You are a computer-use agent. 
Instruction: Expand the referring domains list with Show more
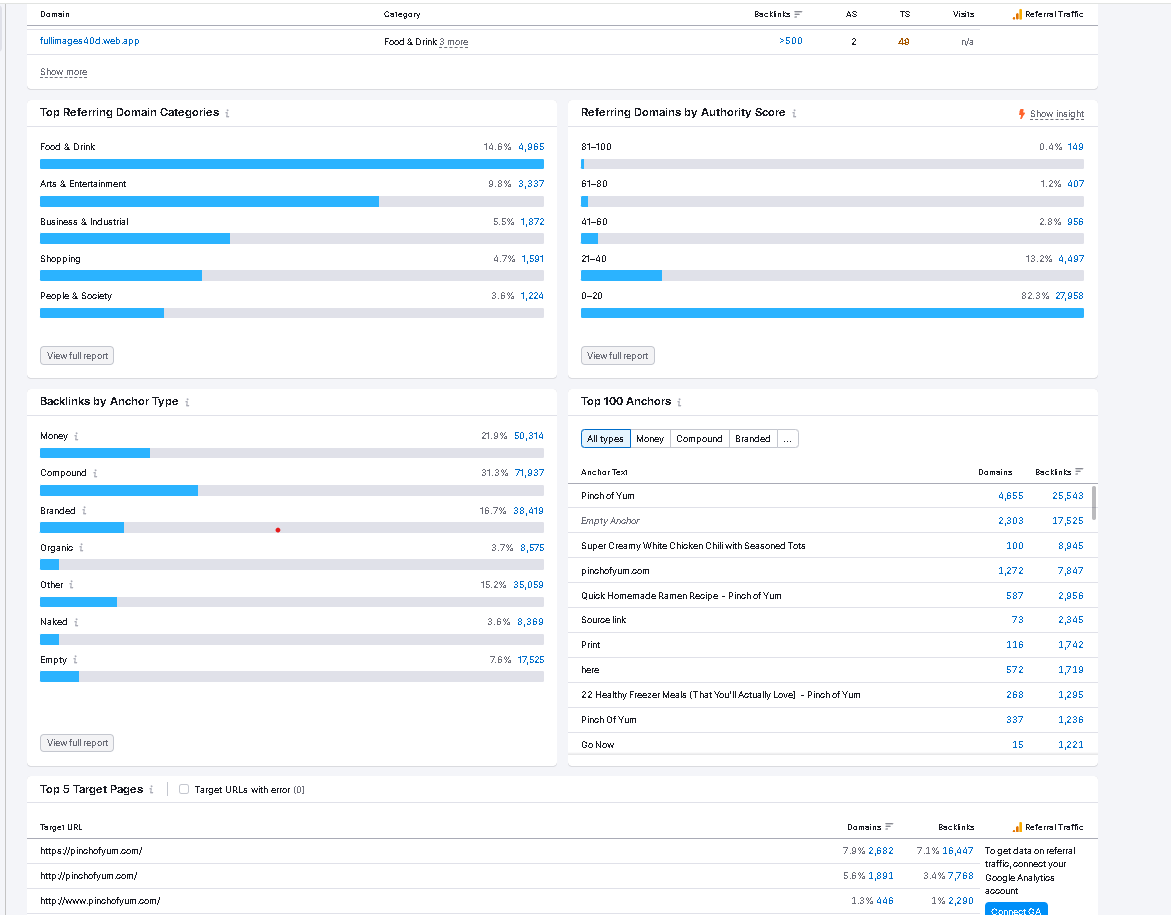click(x=63, y=72)
